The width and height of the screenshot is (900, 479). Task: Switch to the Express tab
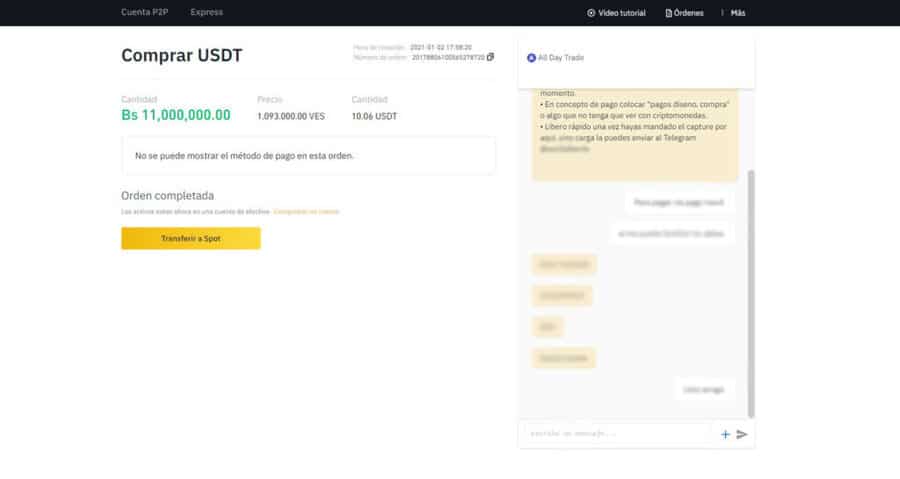click(x=207, y=12)
